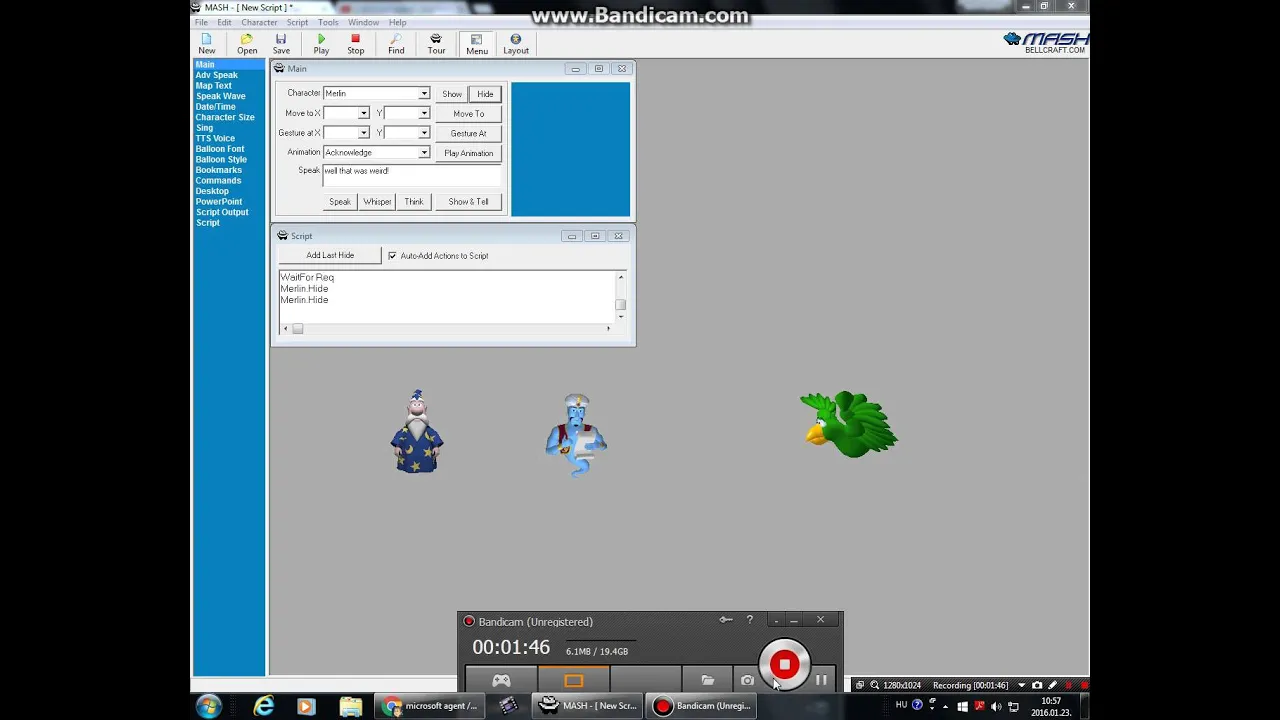The height and width of the screenshot is (720, 1280).
Task: Open the file explorer taskbar icon
Action: 350,706
